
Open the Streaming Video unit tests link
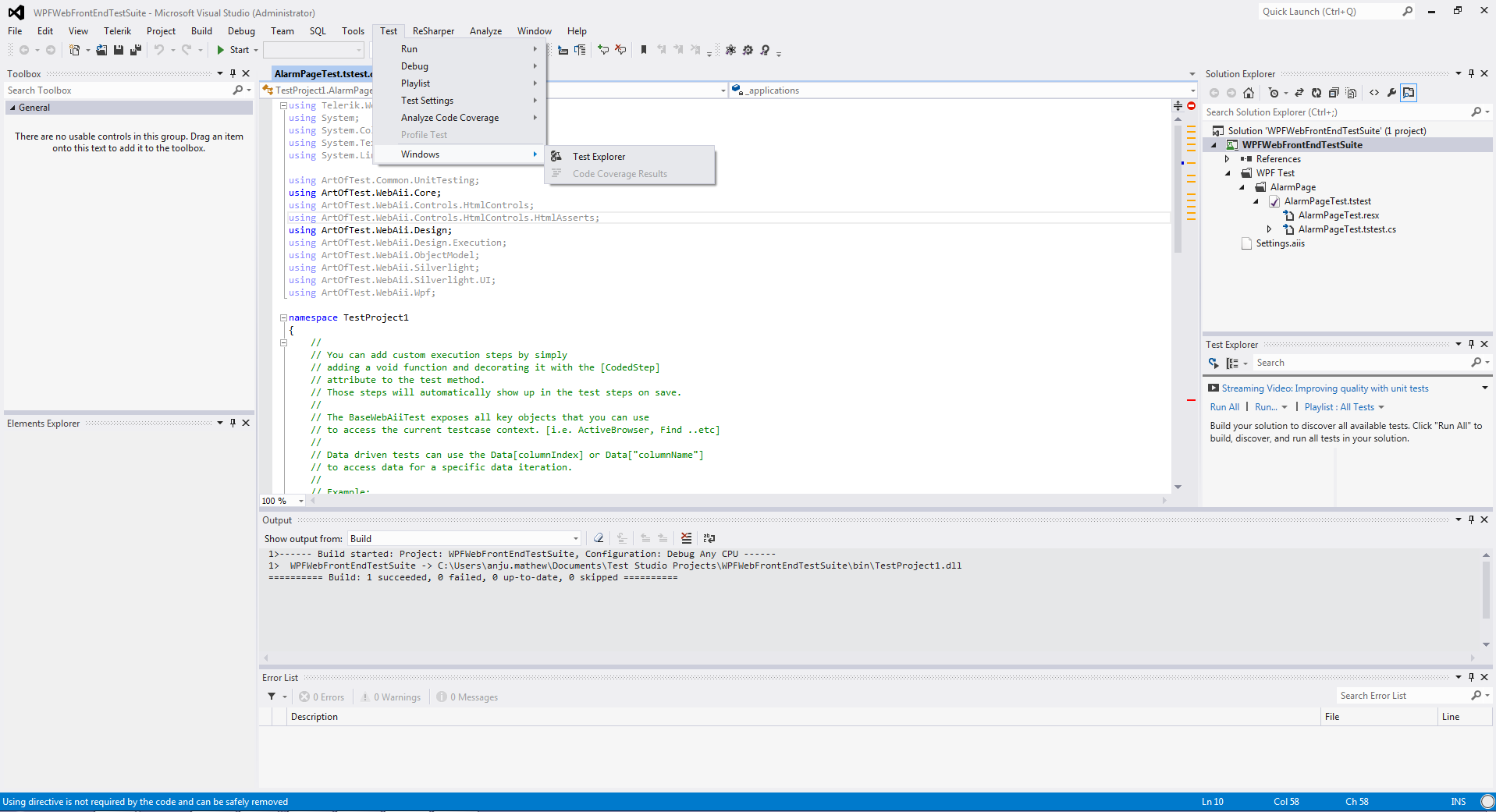1324,388
